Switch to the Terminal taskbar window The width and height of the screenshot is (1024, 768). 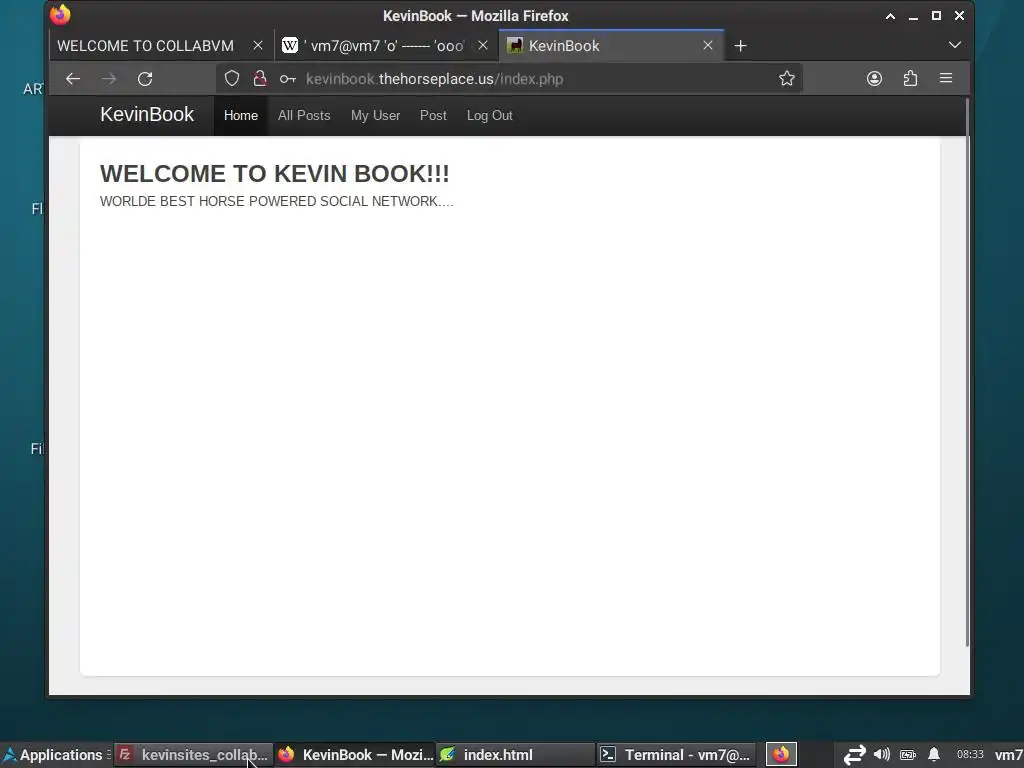click(677, 755)
